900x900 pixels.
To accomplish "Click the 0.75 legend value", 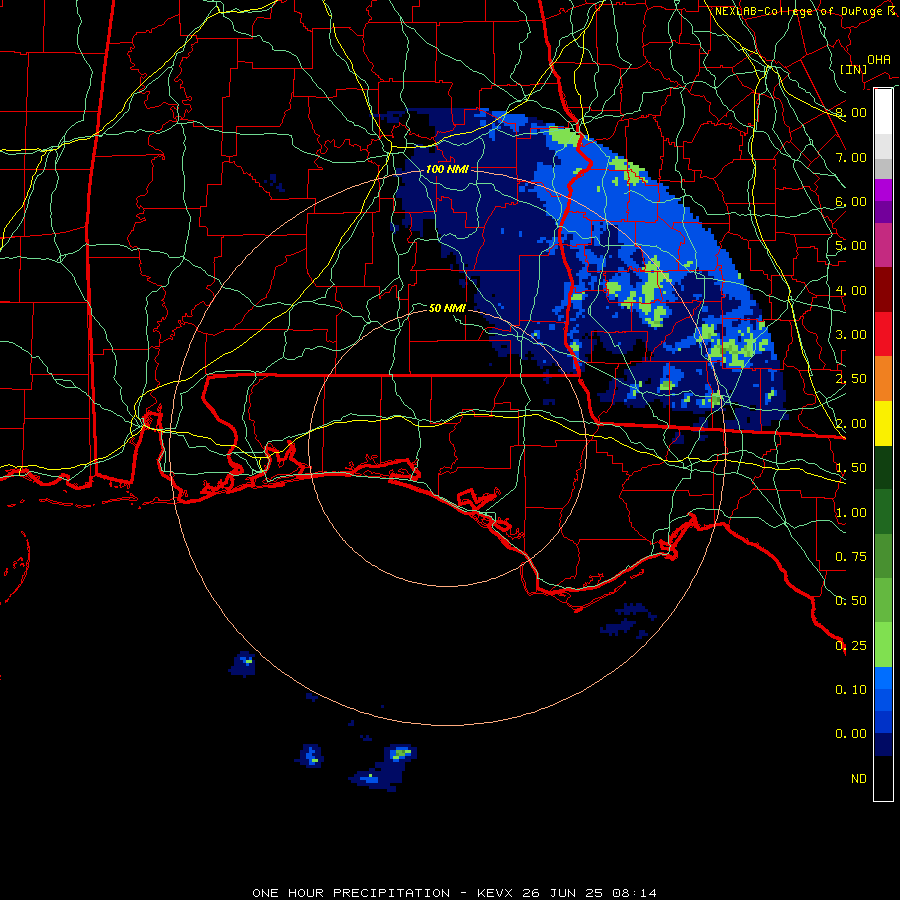I will pos(851,557).
